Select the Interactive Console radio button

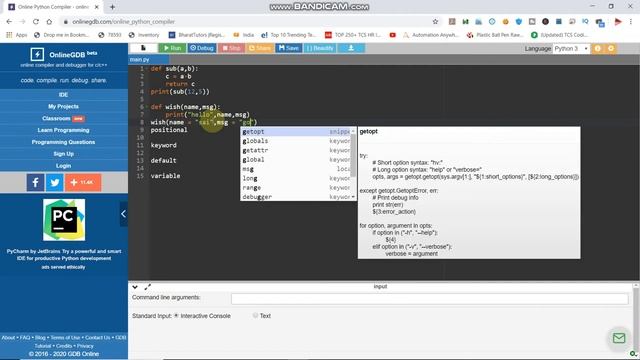click(x=176, y=316)
